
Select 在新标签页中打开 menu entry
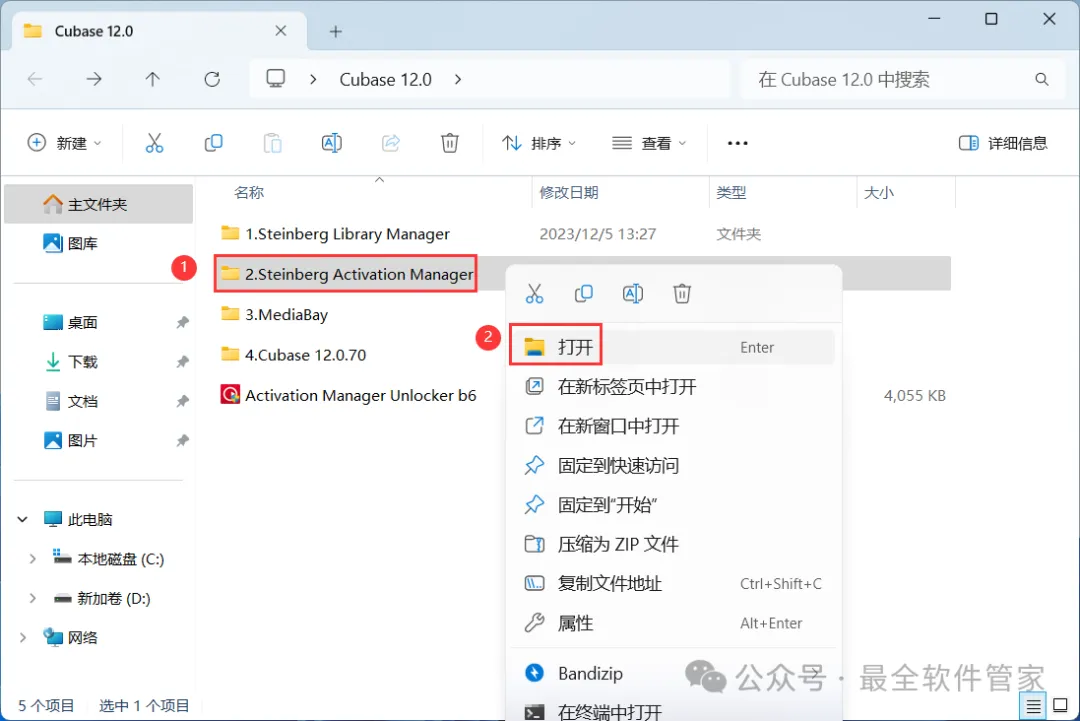pos(672,386)
